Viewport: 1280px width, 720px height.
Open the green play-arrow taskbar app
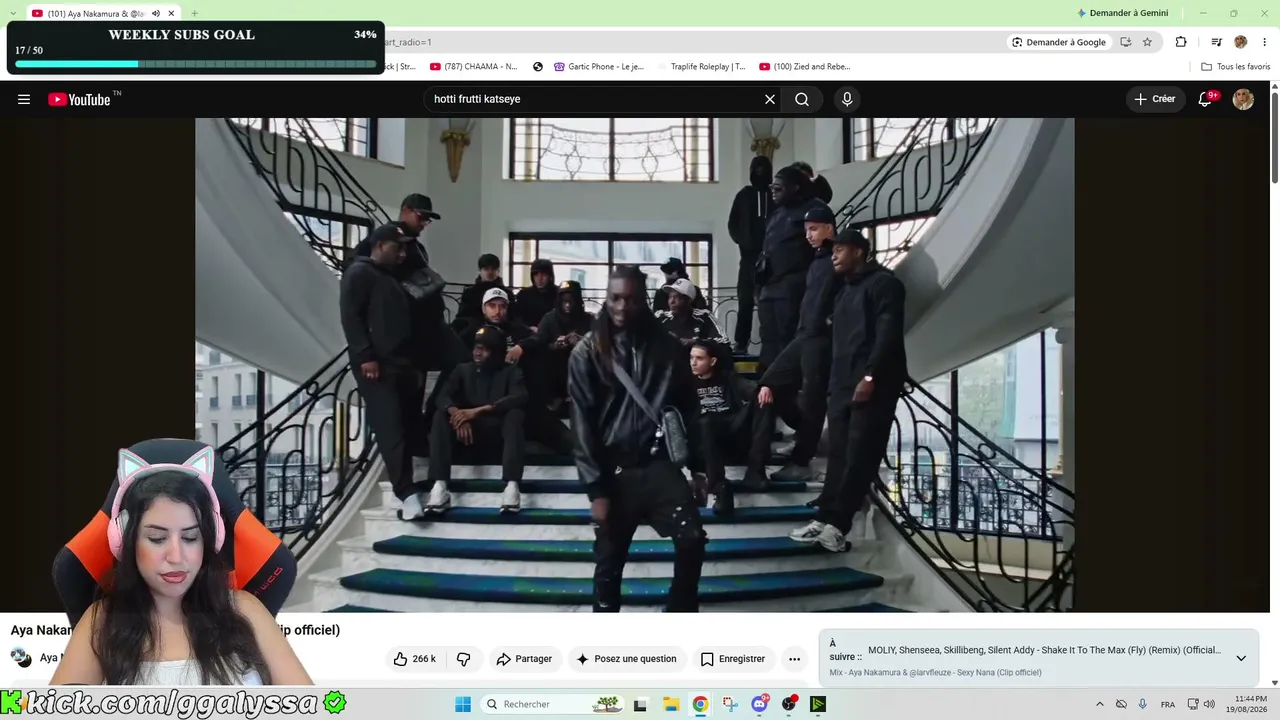818,704
